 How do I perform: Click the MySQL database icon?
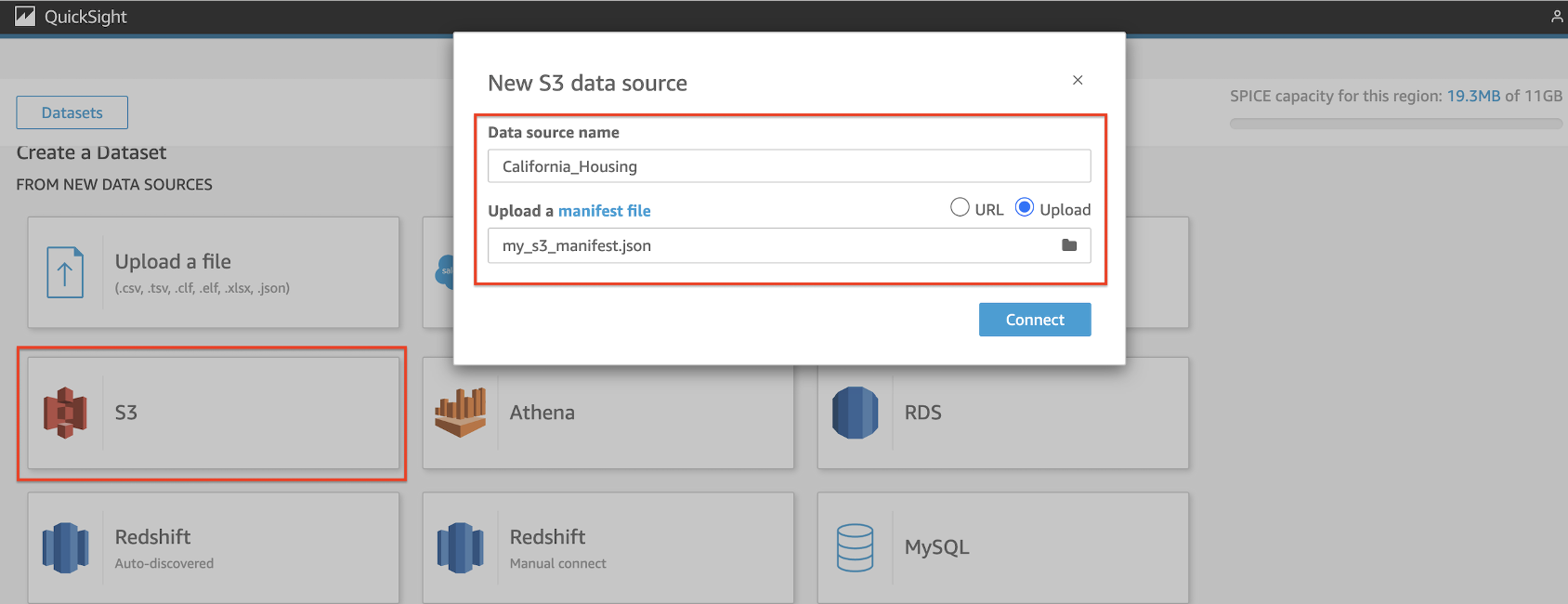coord(856,547)
